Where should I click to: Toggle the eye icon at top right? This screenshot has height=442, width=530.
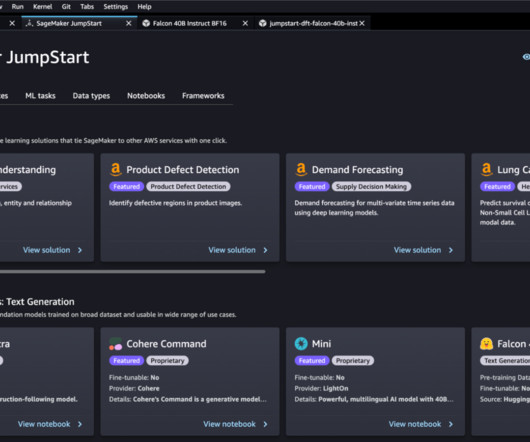[x=526, y=57]
